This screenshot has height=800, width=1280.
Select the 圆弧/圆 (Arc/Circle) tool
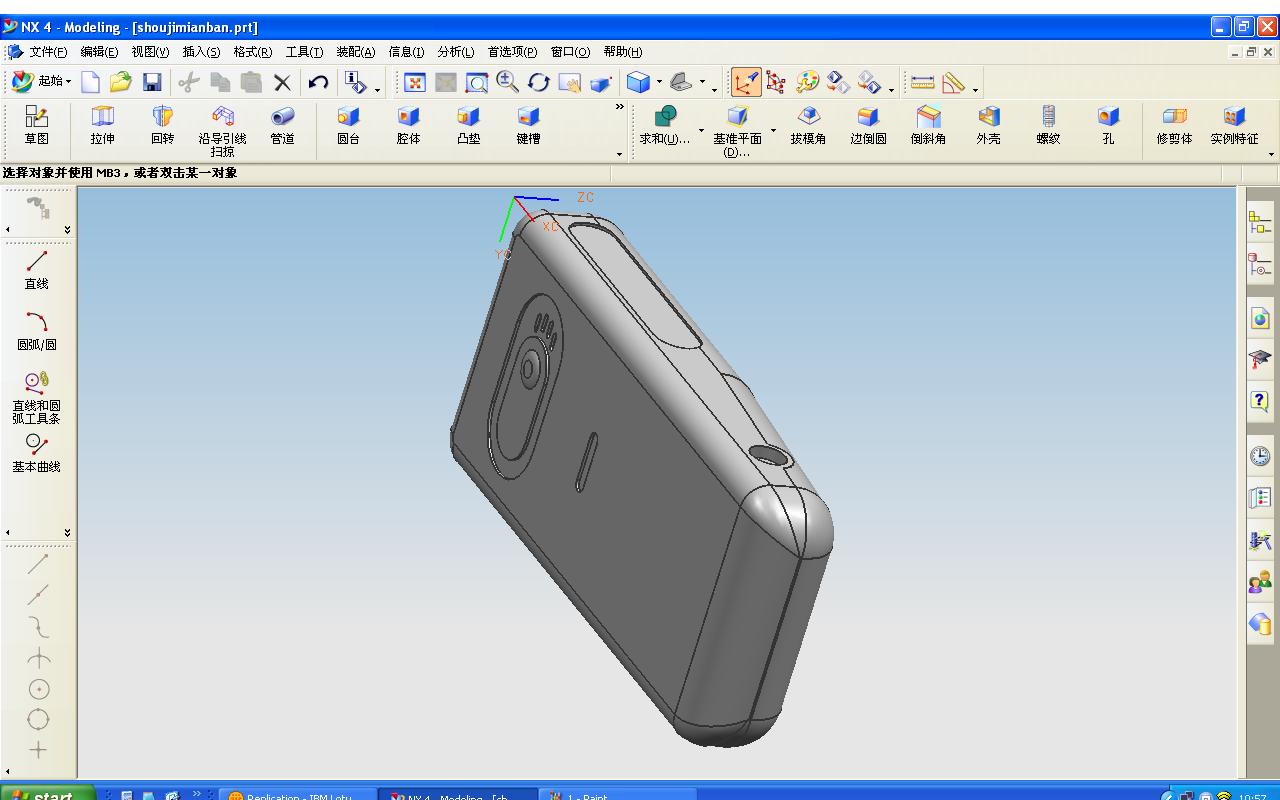coord(37,331)
